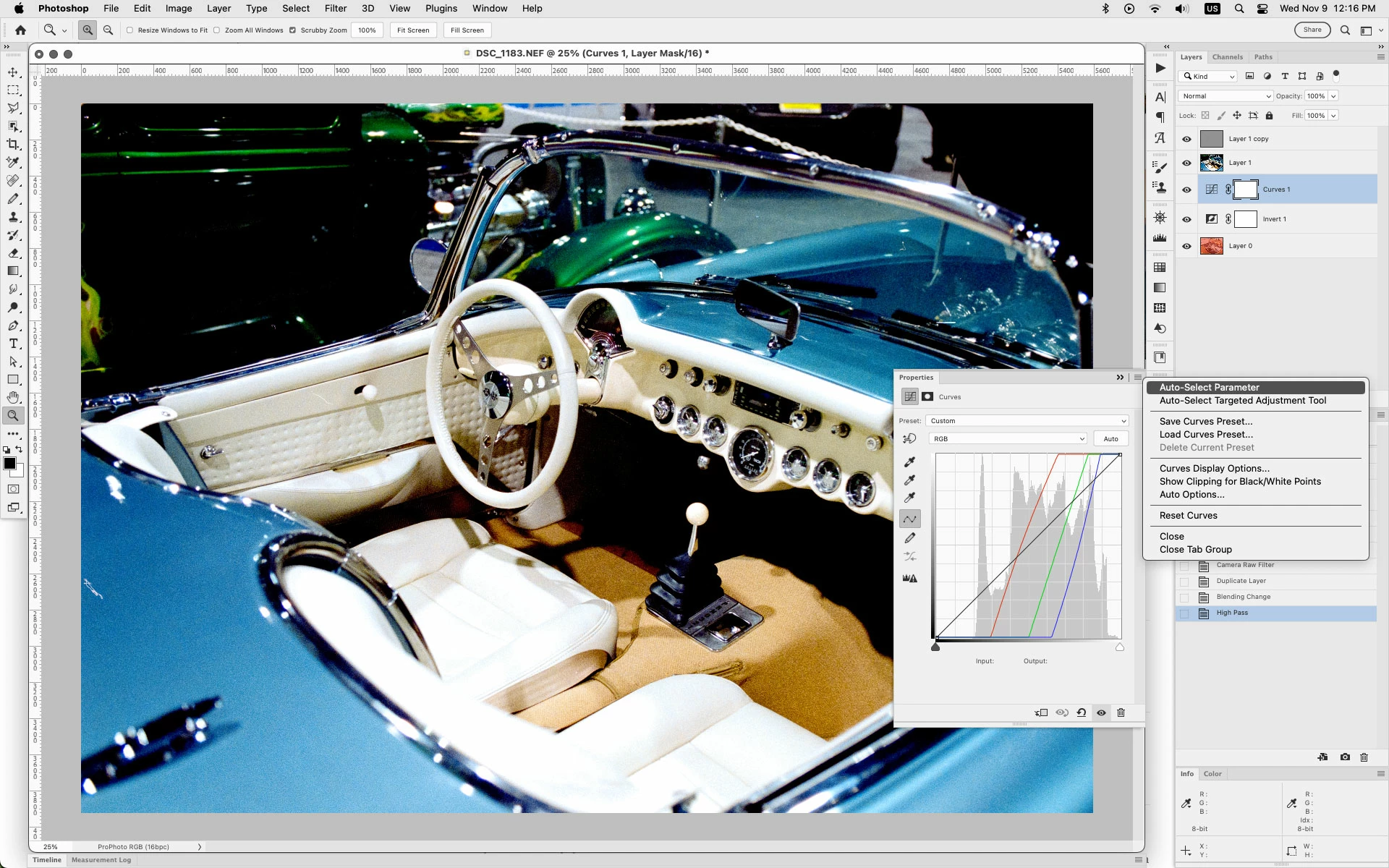Click the Auto curves button
Viewport: 1389px width, 868px height.
click(1110, 438)
